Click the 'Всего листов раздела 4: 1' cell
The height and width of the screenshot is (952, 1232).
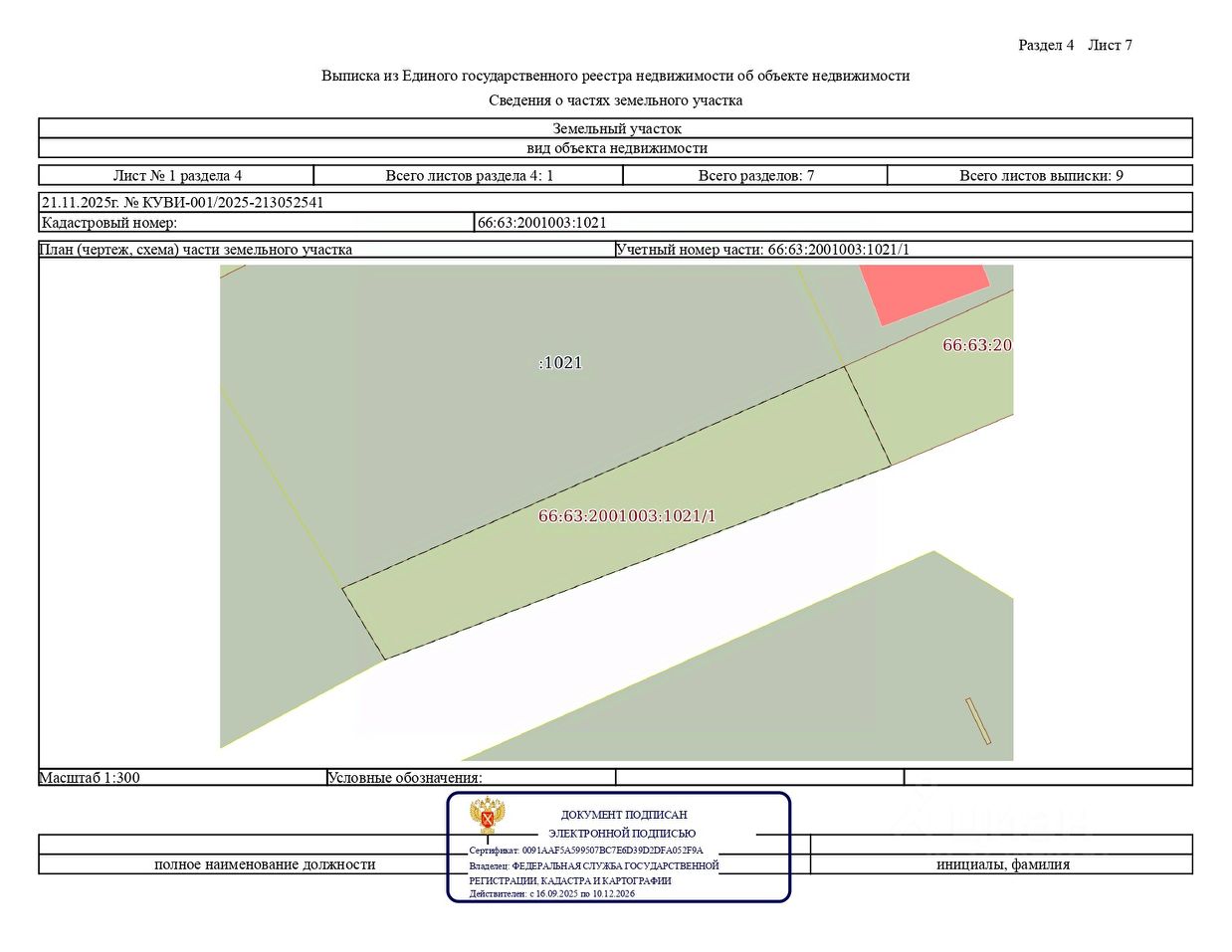click(x=469, y=176)
